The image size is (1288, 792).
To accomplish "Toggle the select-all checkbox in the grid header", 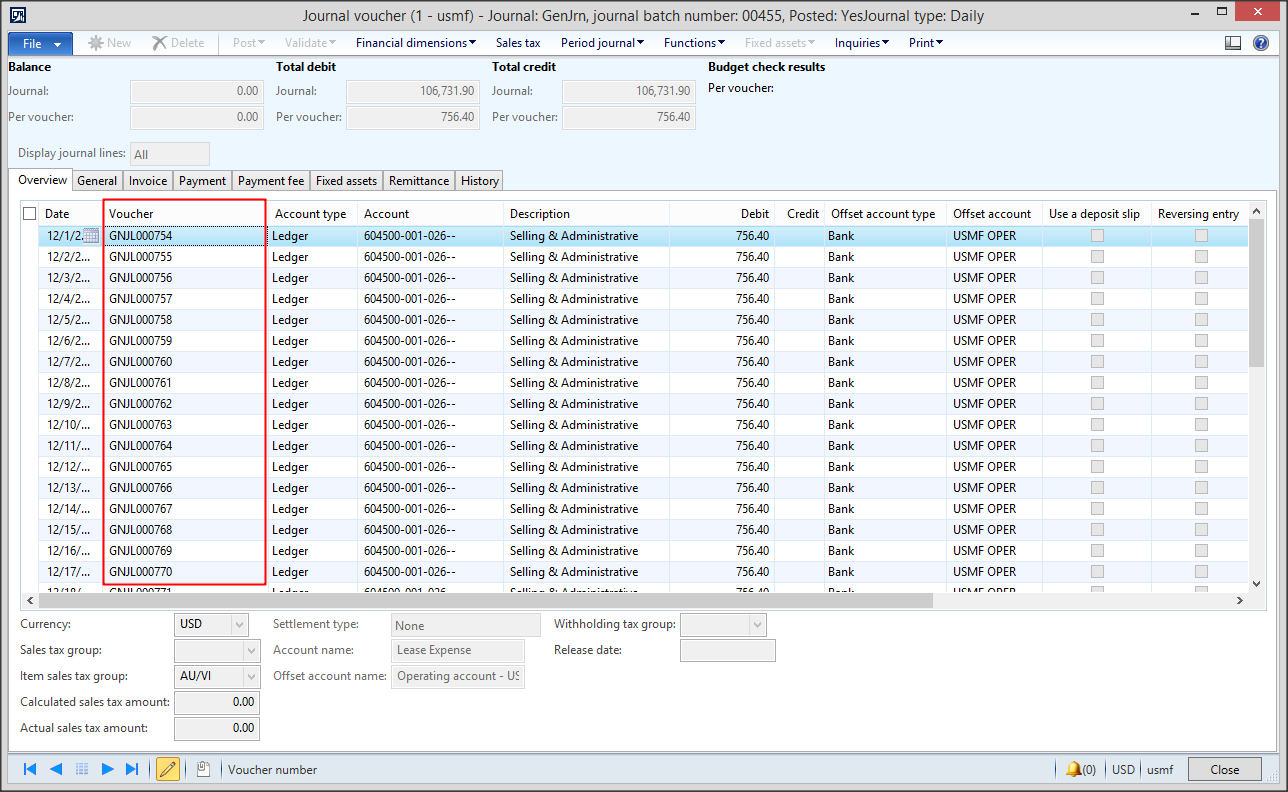I will pyautogui.click(x=29, y=213).
